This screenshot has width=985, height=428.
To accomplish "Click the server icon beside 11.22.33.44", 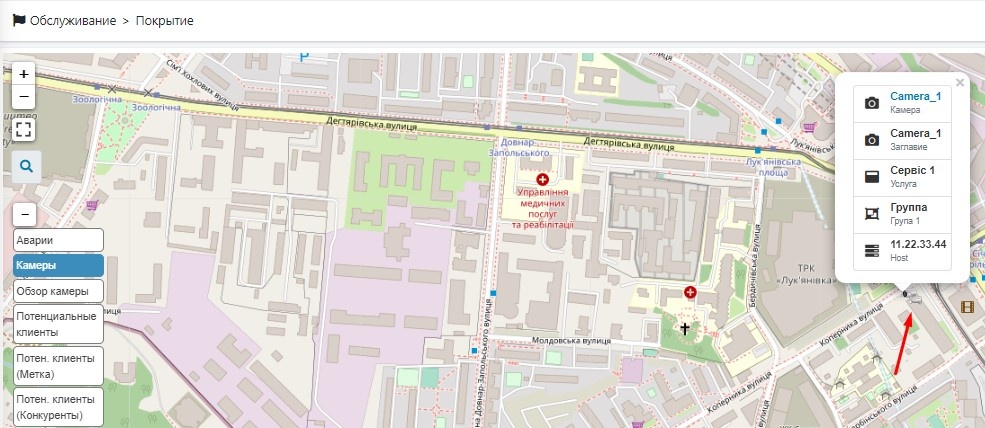I will click(x=872, y=251).
